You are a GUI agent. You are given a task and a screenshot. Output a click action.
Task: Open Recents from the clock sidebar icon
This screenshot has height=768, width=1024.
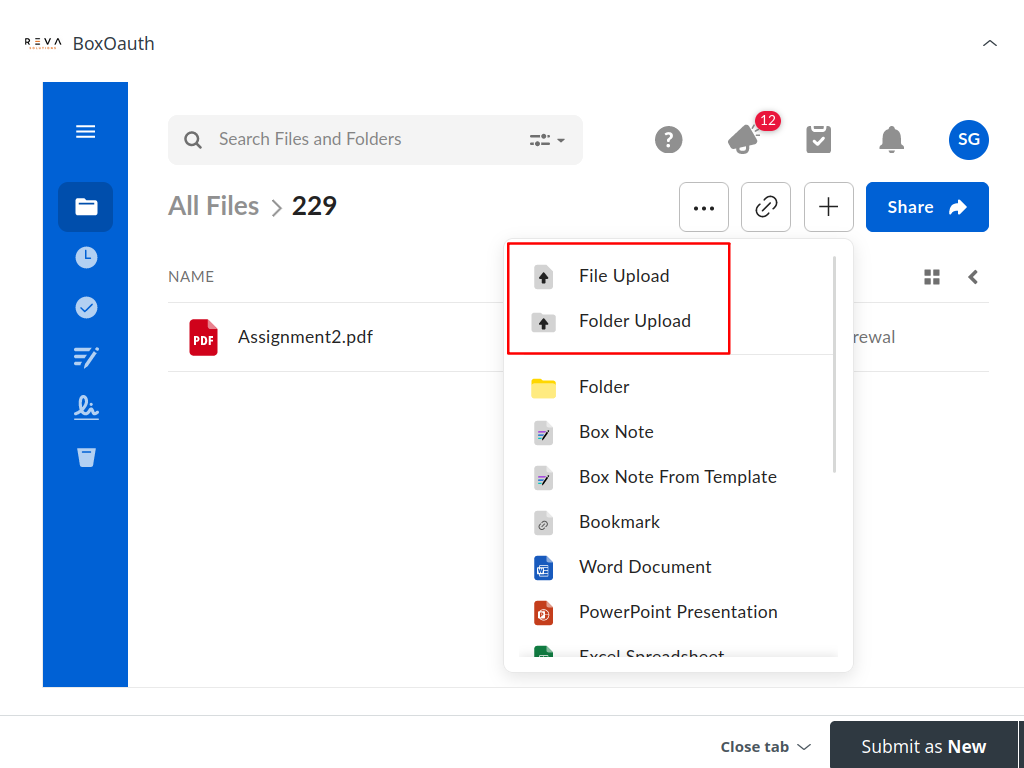pyautogui.click(x=85, y=257)
